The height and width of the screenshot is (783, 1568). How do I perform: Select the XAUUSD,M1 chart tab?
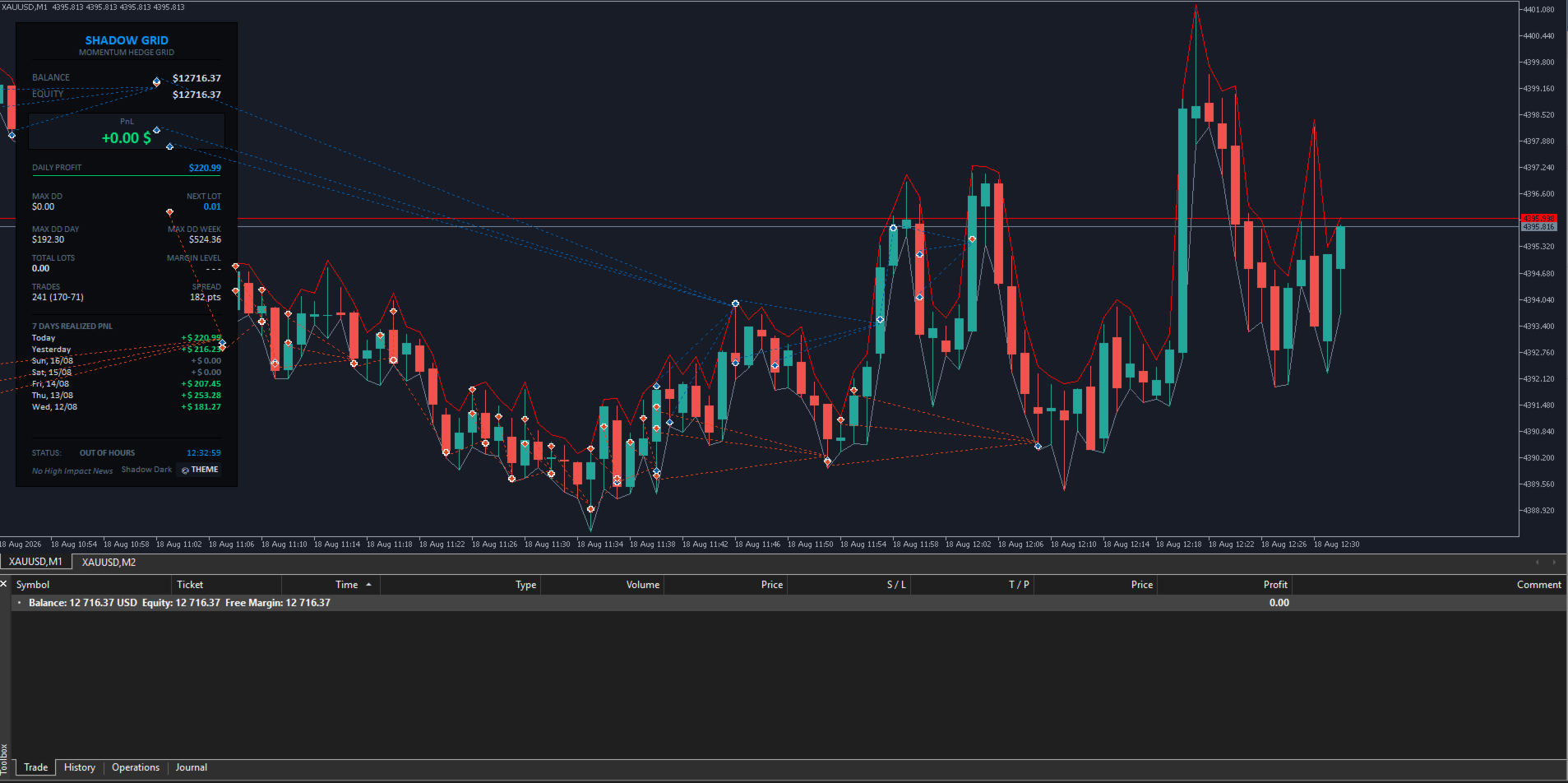coord(35,562)
